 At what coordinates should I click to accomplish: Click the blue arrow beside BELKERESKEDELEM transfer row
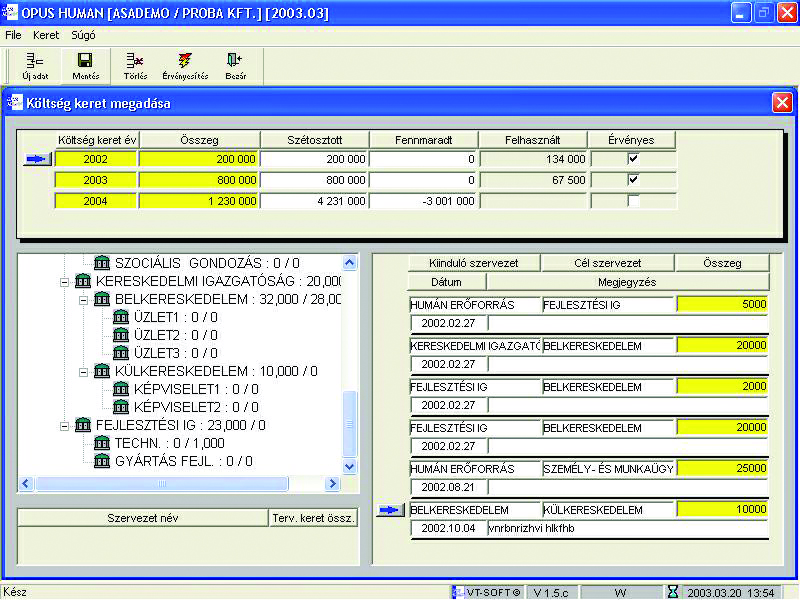390,510
